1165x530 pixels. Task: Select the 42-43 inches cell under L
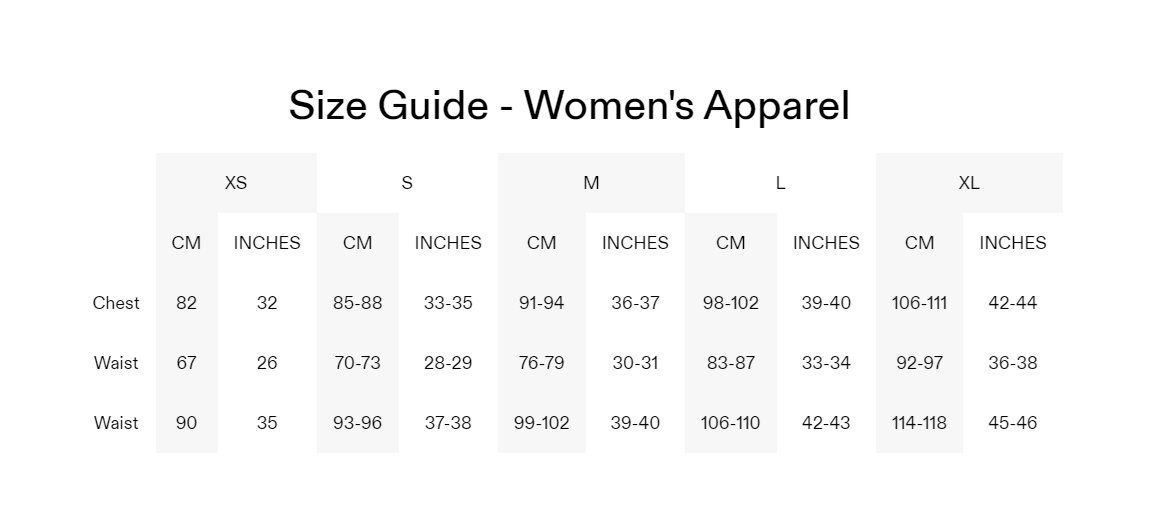(826, 423)
